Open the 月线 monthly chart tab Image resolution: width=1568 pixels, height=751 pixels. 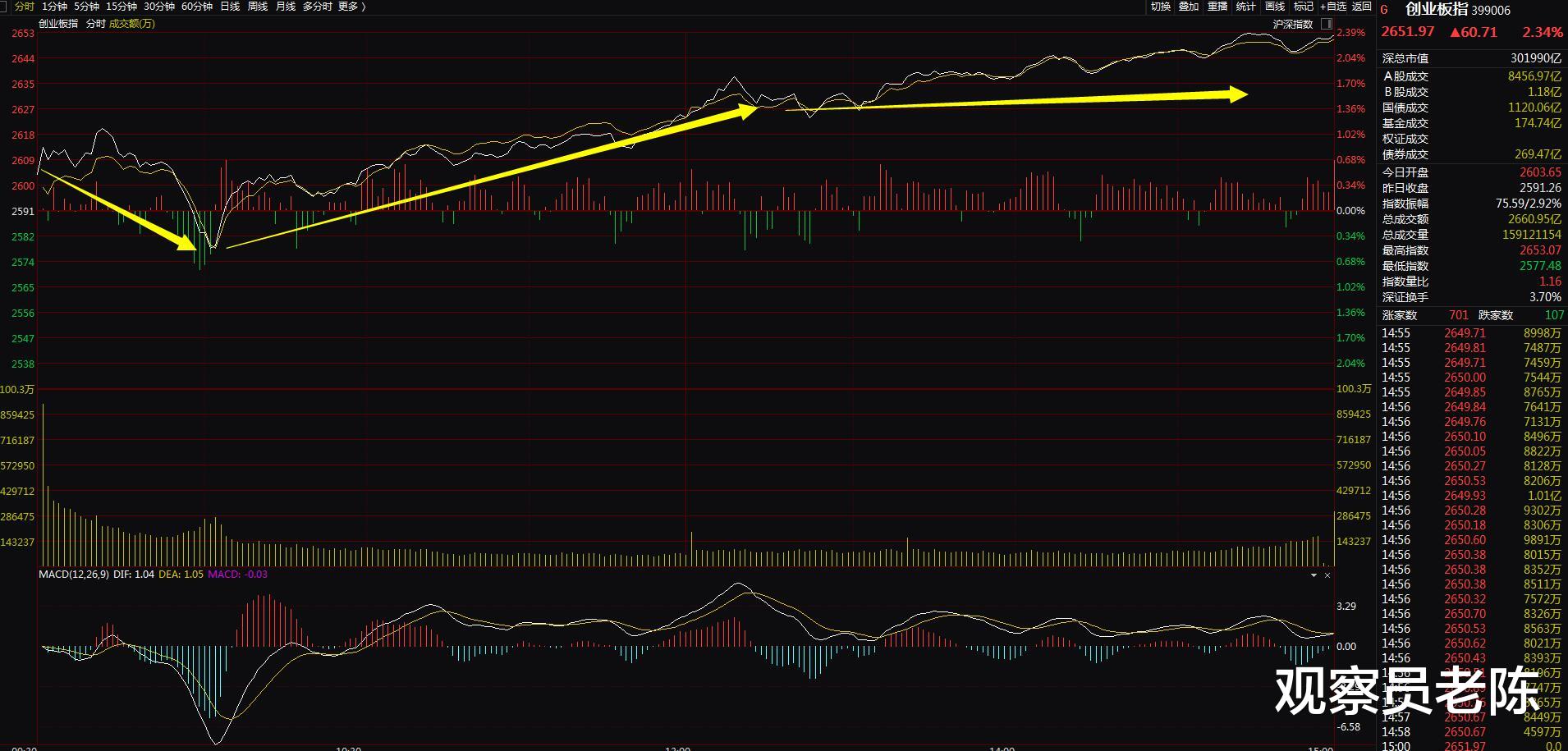pos(286,7)
